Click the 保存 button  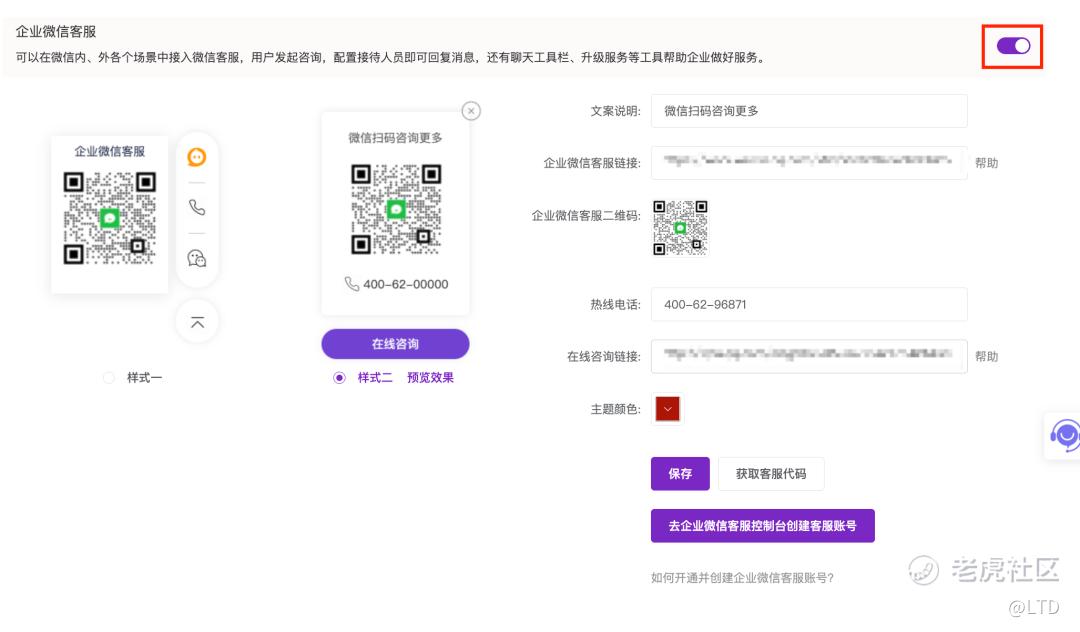click(x=680, y=474)
